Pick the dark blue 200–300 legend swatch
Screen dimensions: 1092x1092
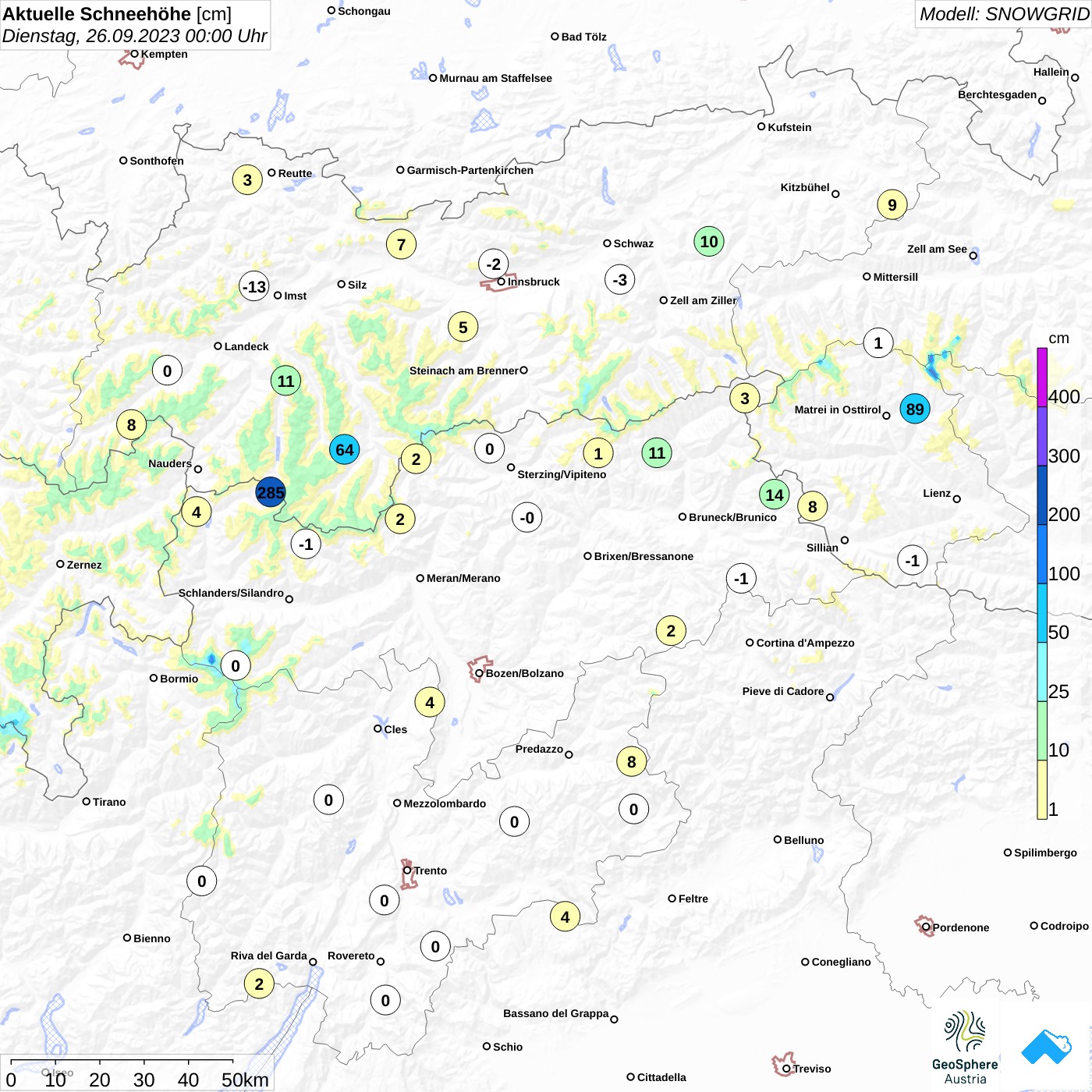(x=1042, y=495)
